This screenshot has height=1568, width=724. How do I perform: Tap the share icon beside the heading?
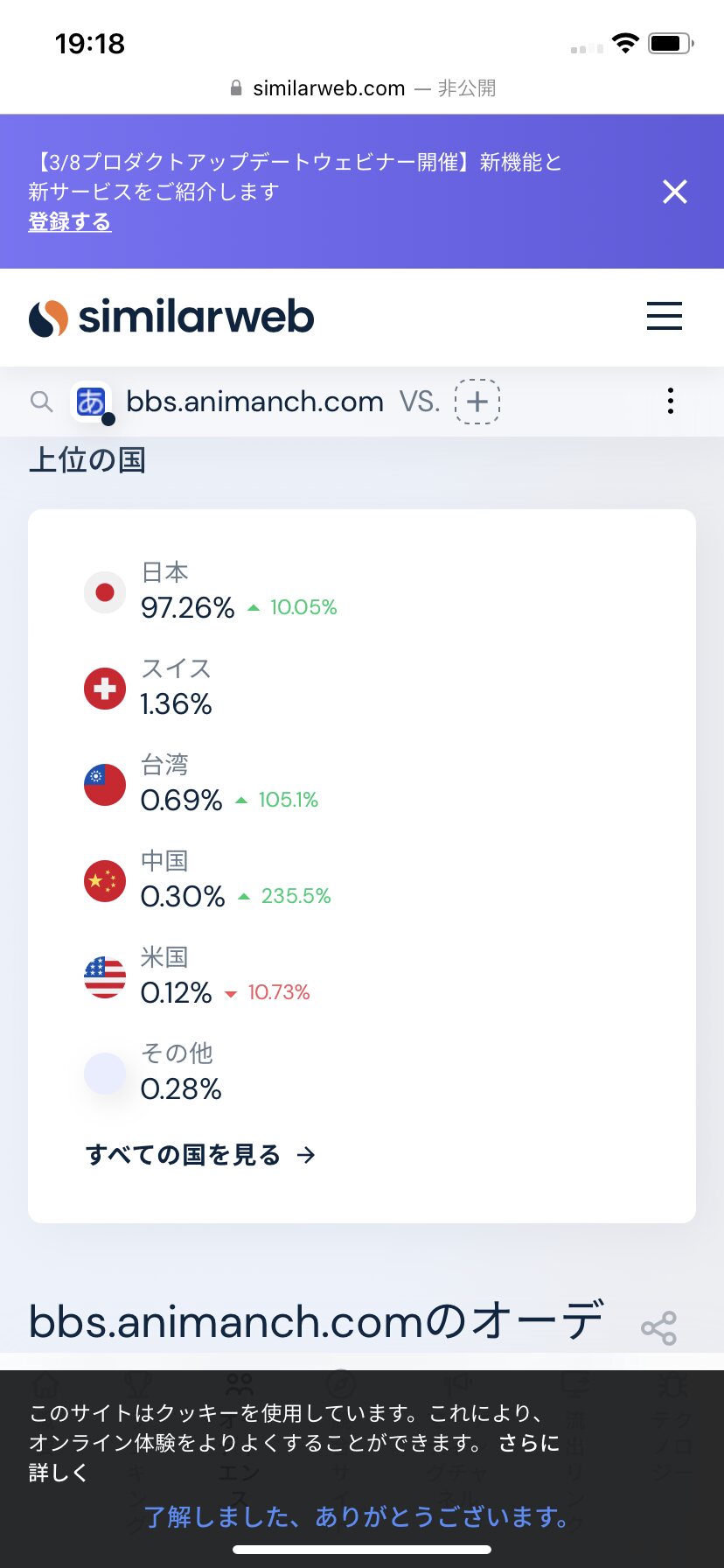(658, 1328)
